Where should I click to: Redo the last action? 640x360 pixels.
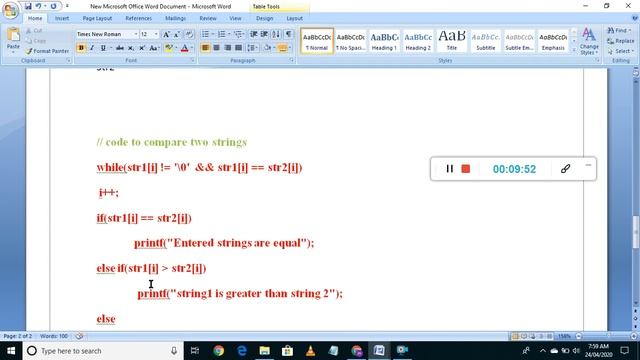(x=53, y=6)
